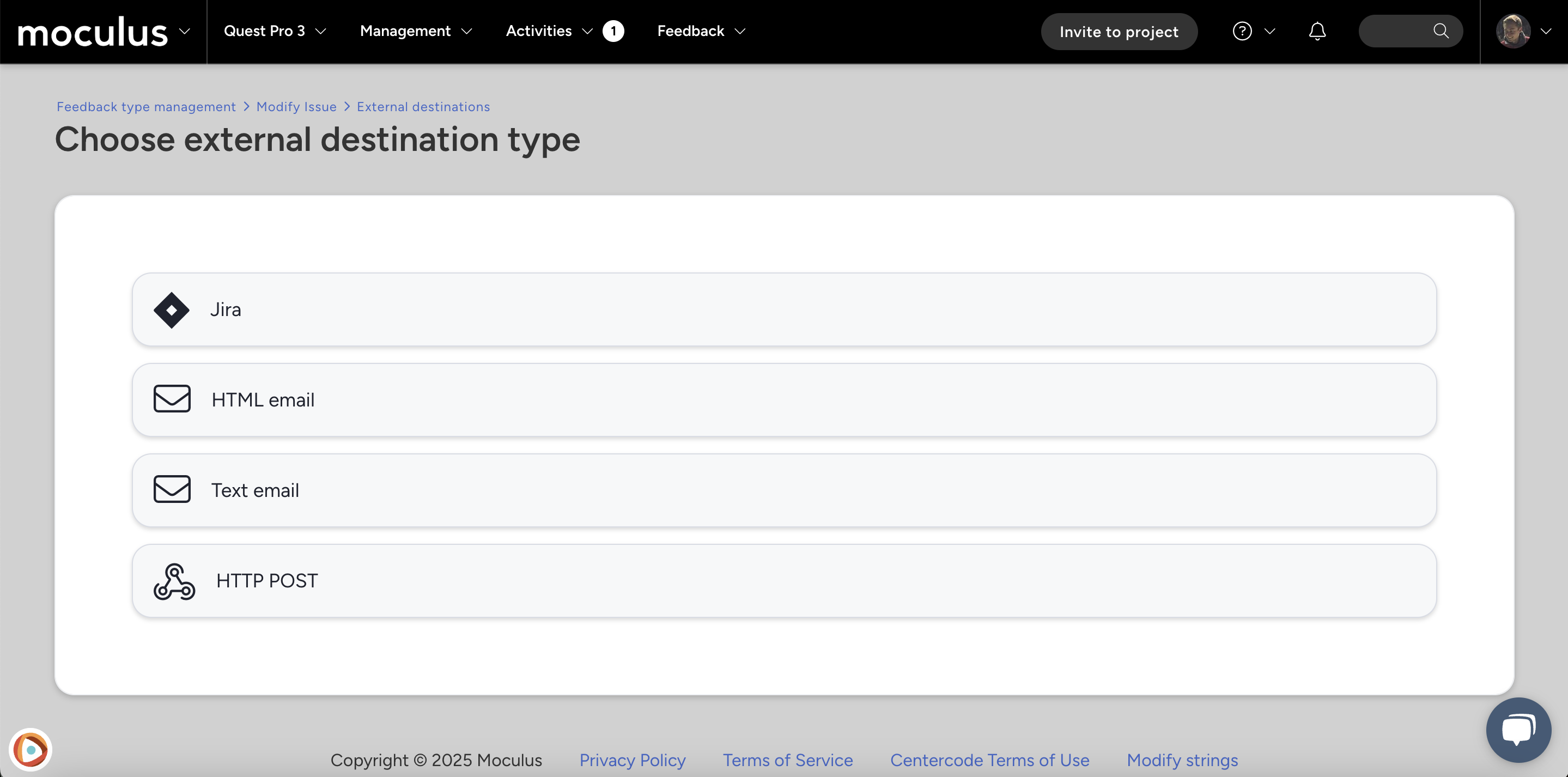The height and width of the screenshot is (777, 1568).
Task: Expand the Quest Pro 3 project chevron
Action: click(321, 31)
